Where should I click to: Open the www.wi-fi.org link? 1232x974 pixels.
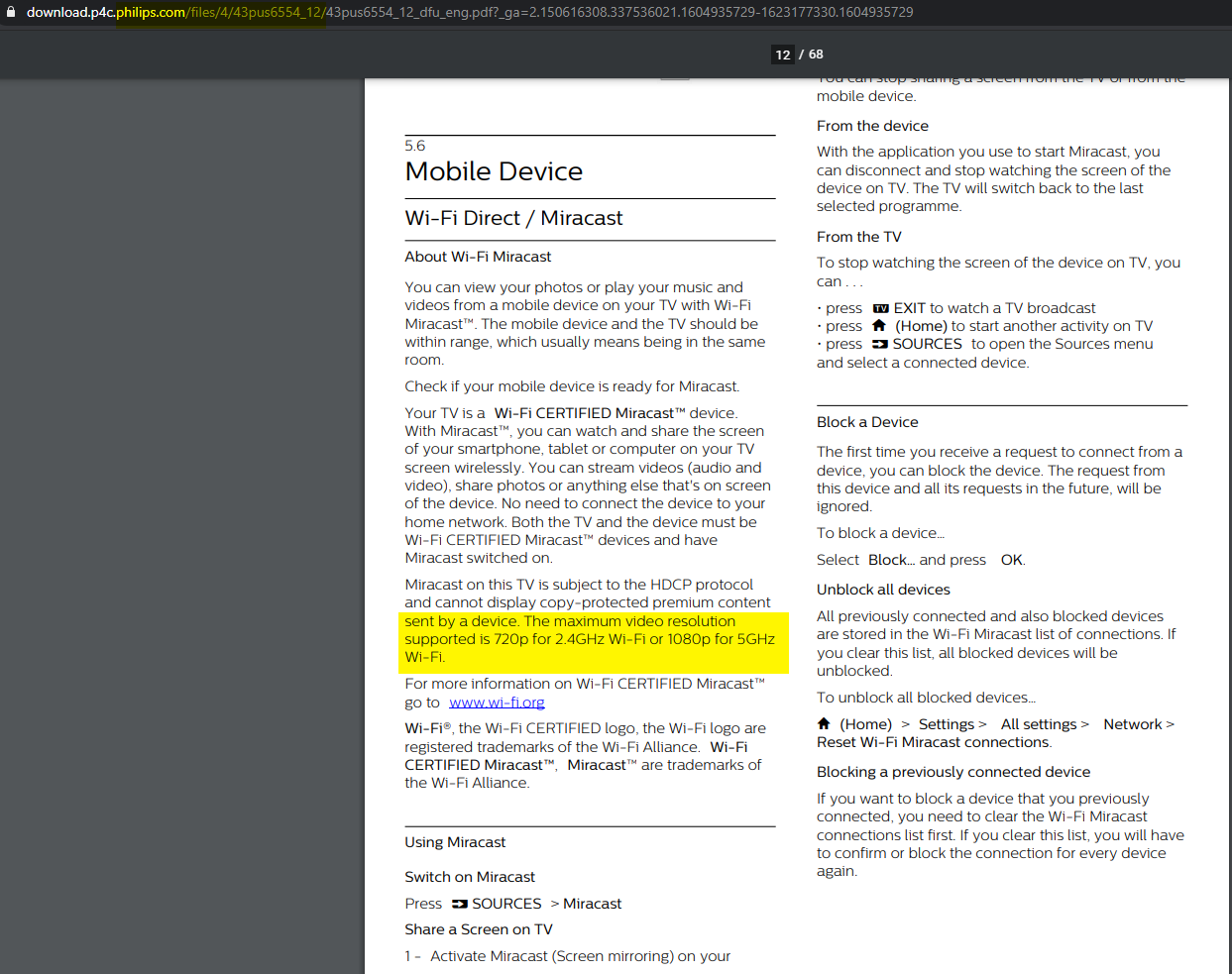[x=497, y=703]
